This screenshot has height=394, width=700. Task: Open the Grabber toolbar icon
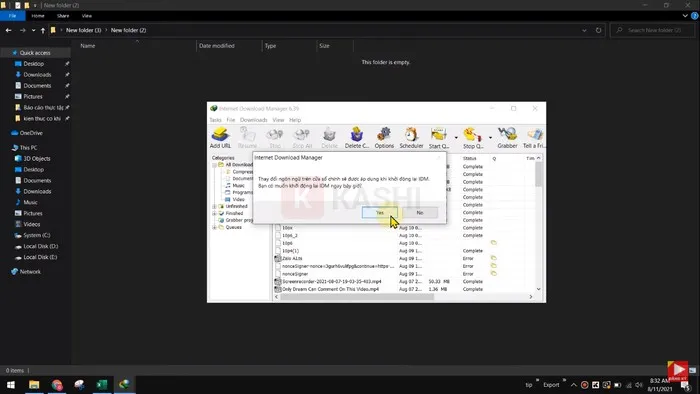point(507,137)
